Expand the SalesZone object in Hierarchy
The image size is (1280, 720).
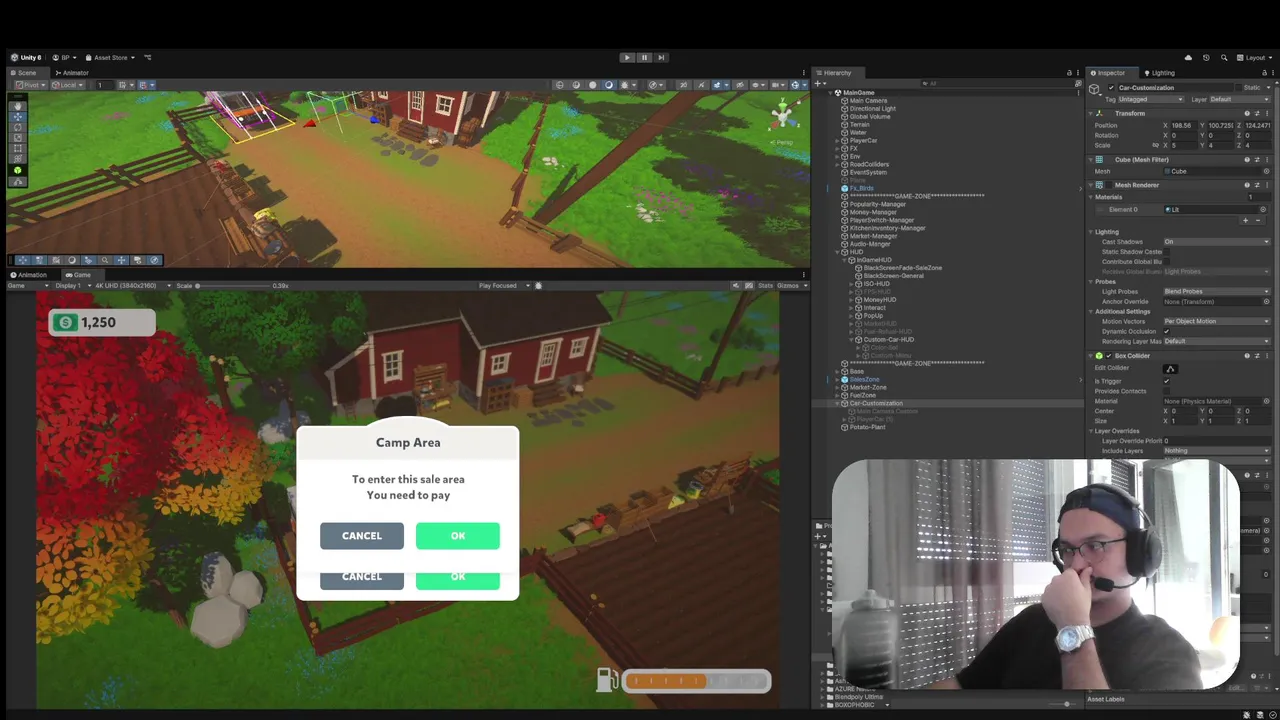coord(837,380)
